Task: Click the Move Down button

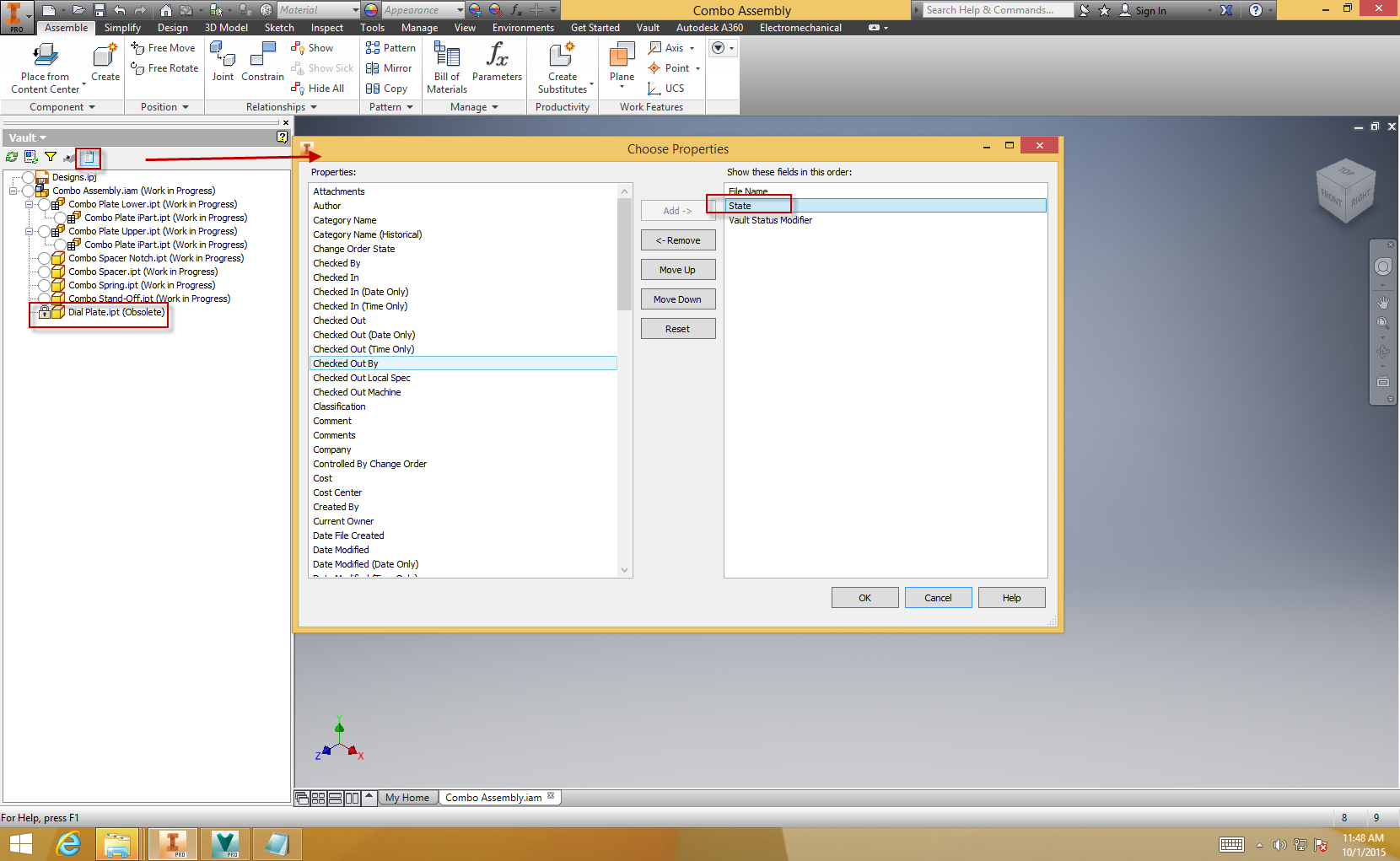Action: 677,299
